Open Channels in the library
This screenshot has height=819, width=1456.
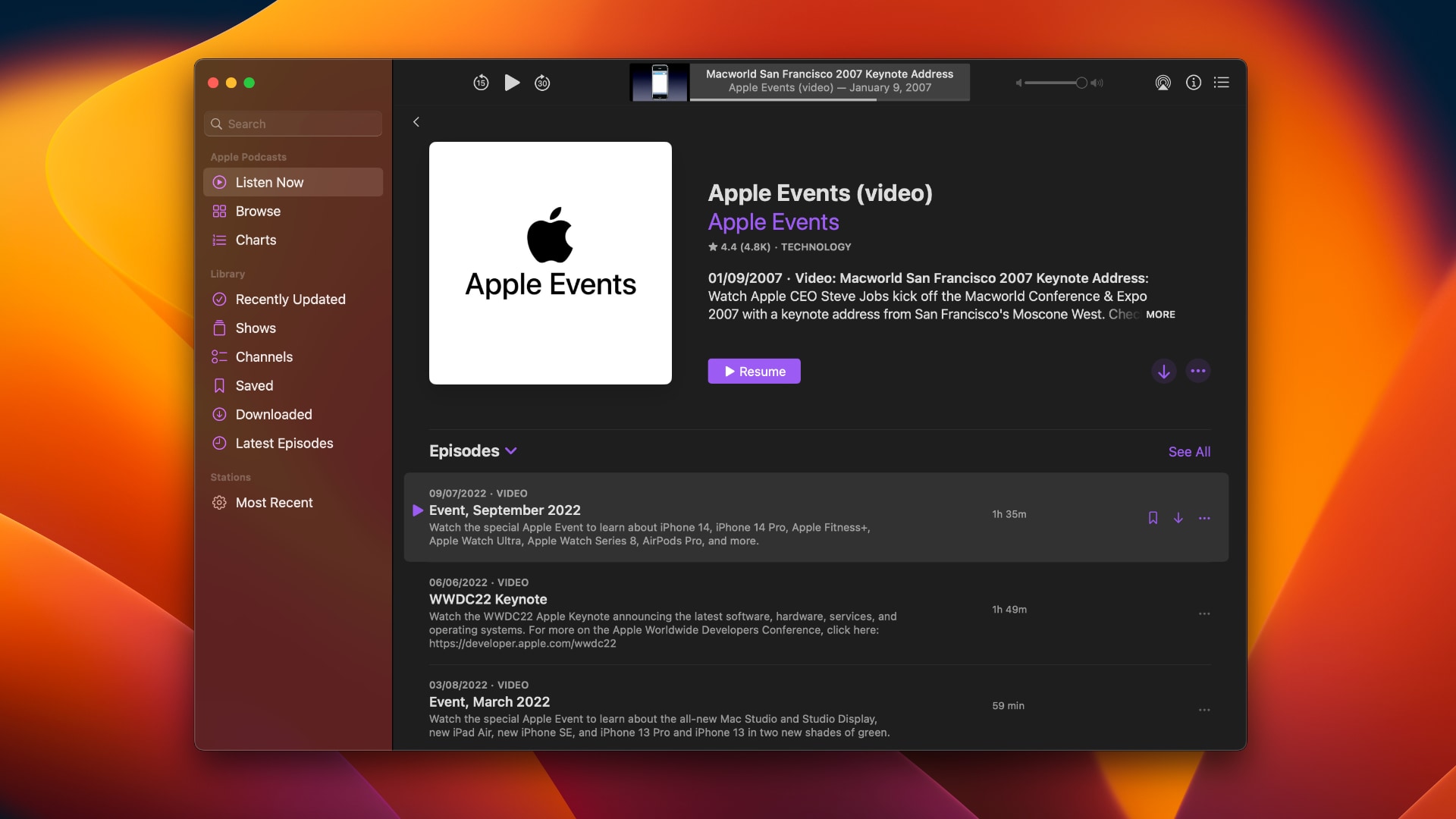click(x=293, y=356)
